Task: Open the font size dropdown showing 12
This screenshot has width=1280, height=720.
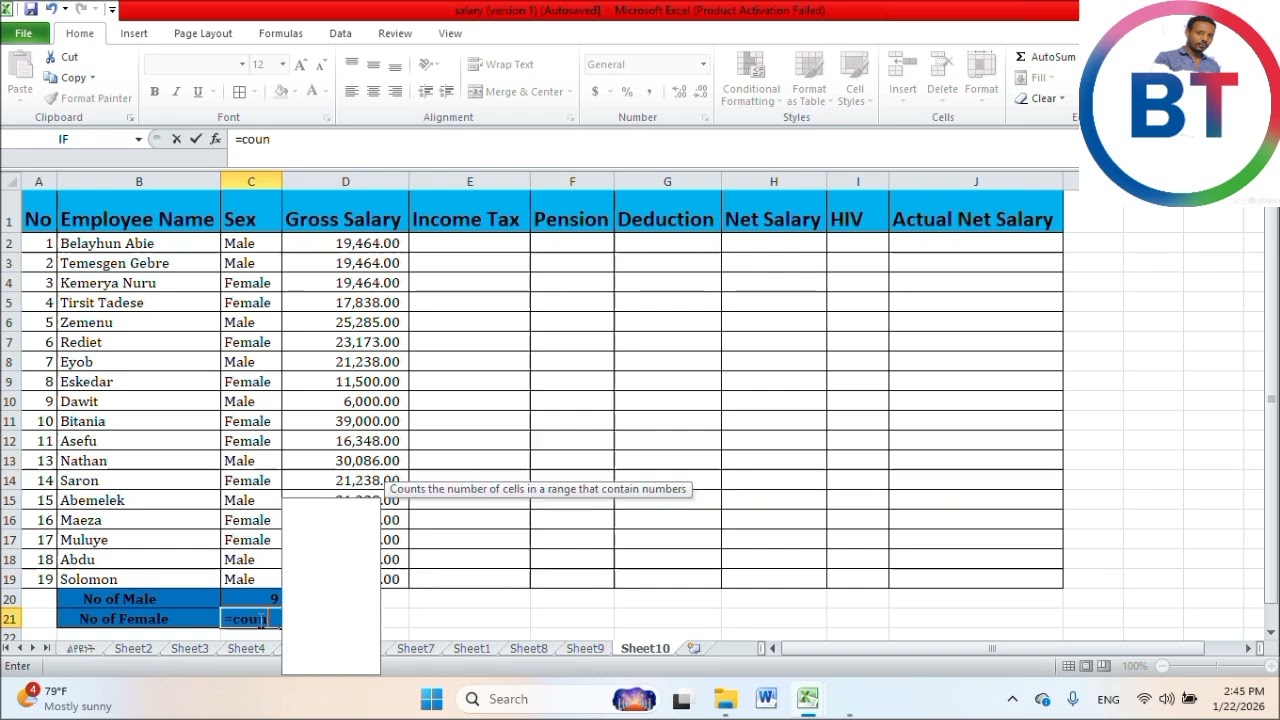Action: tap(282, 64)
